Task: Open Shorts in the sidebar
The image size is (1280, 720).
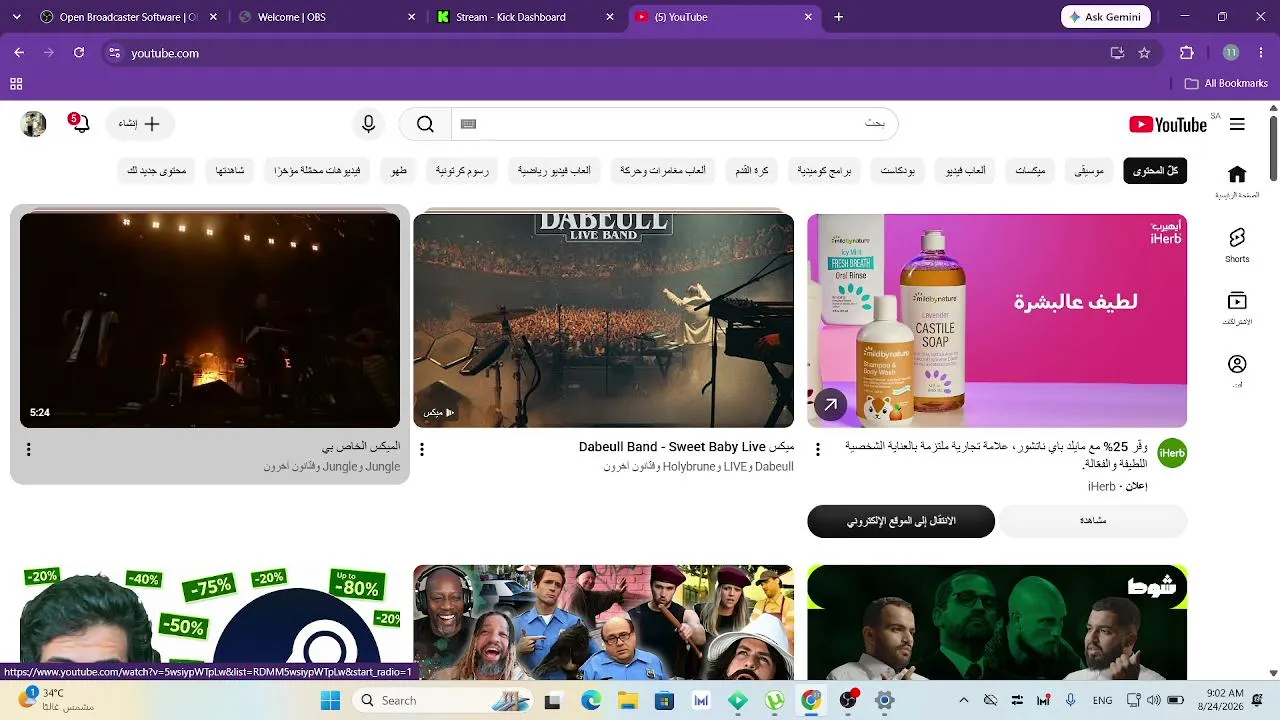Action: point(1237,245)
